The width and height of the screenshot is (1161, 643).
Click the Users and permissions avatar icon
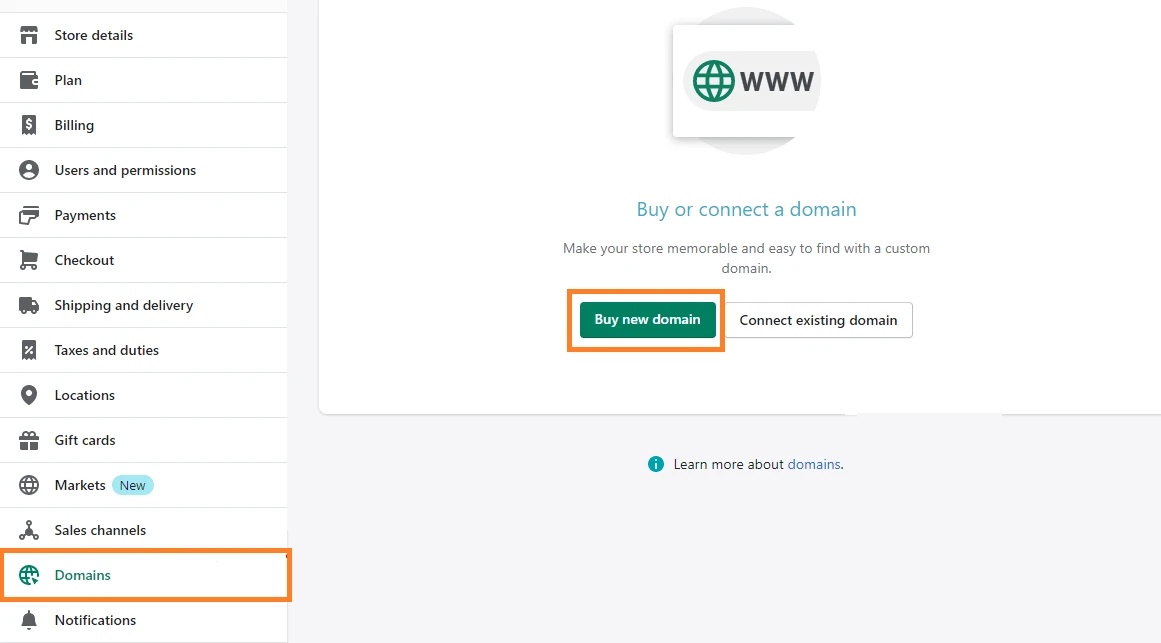29,170
